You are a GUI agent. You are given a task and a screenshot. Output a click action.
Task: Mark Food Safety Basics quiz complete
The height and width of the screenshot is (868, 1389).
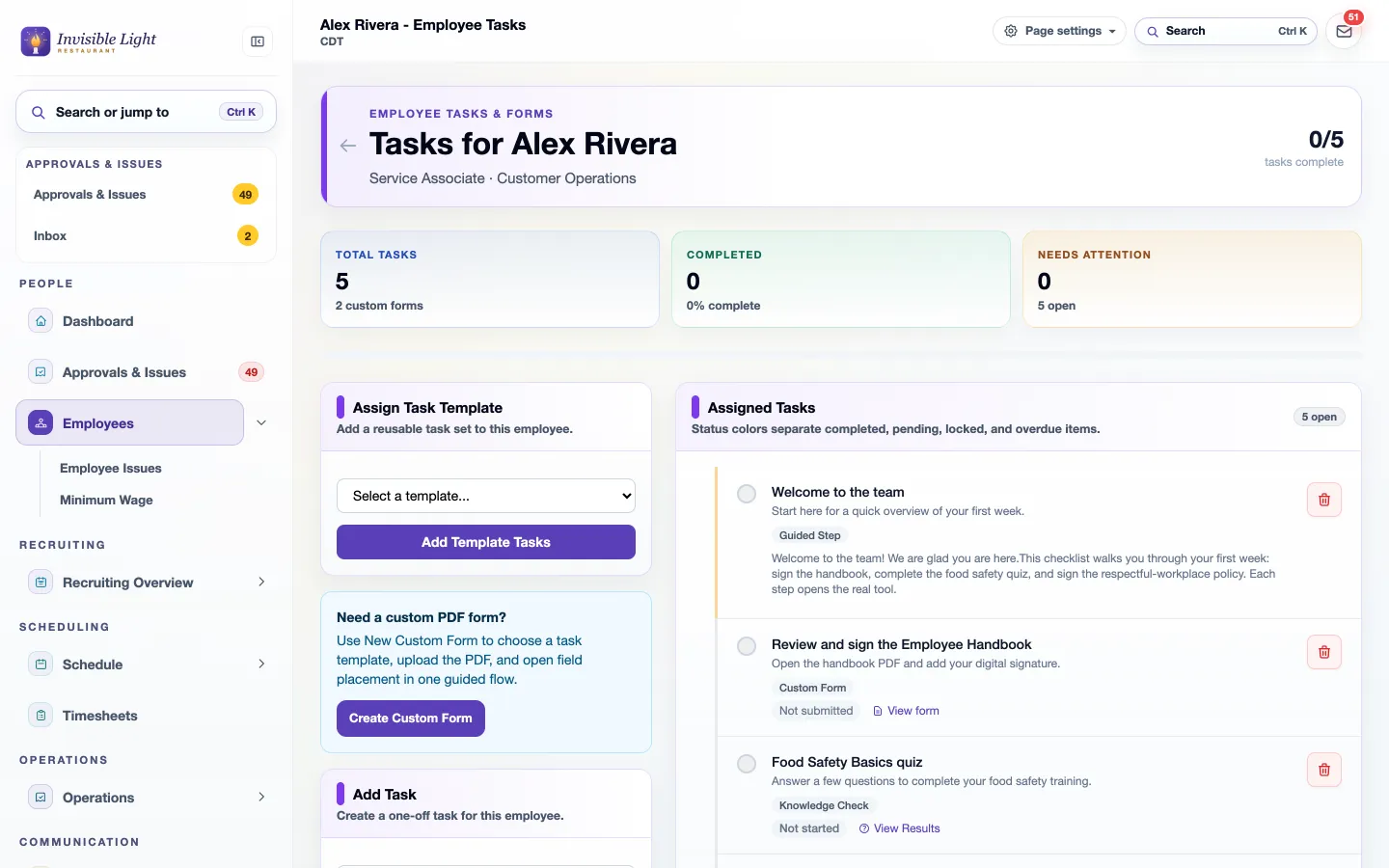point(747,764)
